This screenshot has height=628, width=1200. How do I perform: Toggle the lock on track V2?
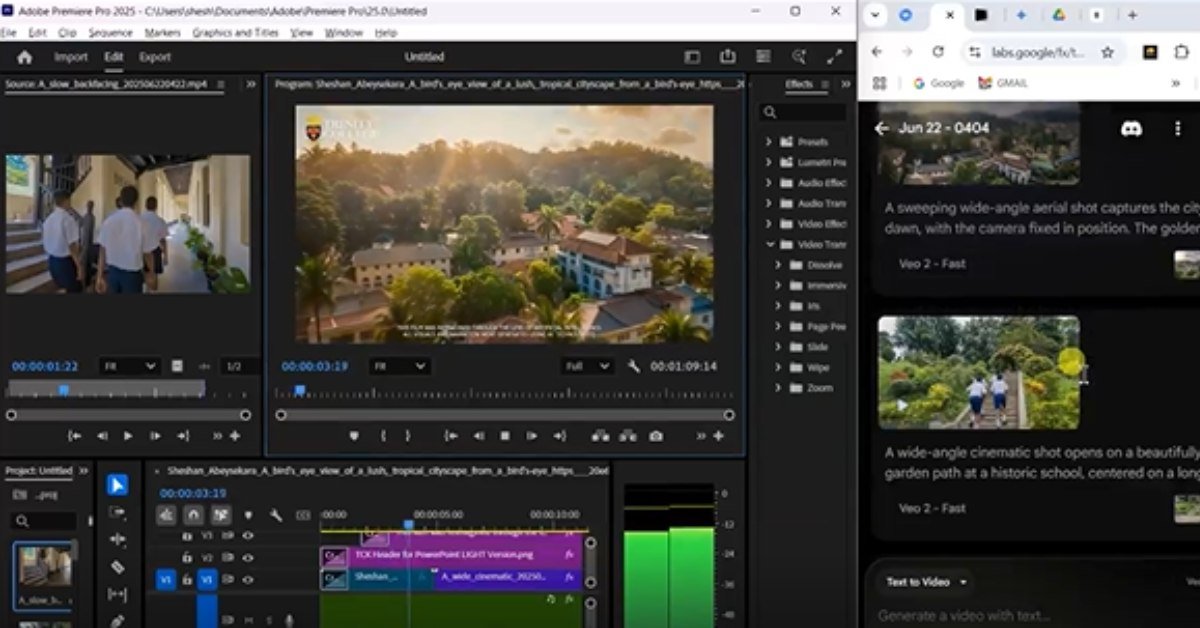tap(186, 557)
